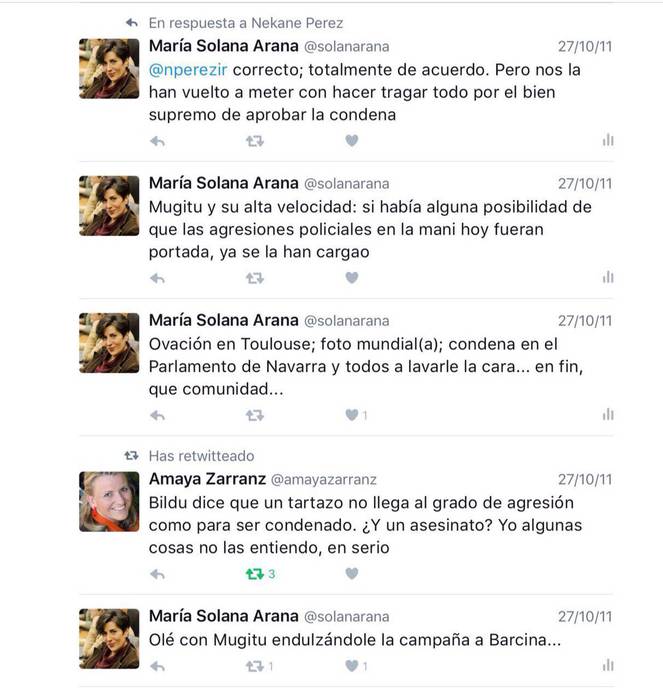Retweet the "Olé con Mugitu" tweet

255,665
